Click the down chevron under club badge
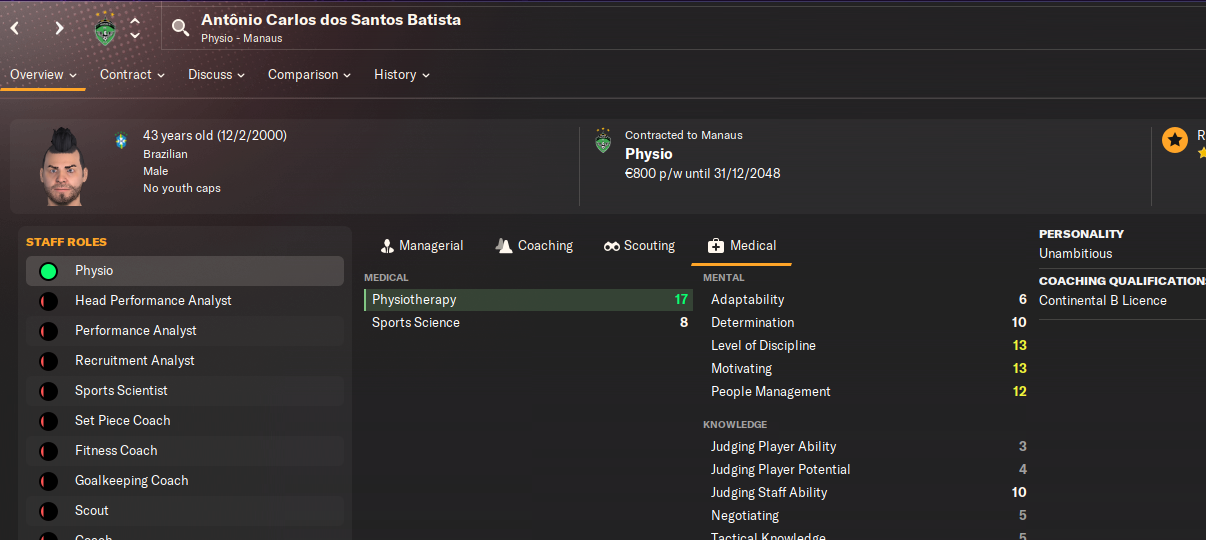 coord(135,36)
